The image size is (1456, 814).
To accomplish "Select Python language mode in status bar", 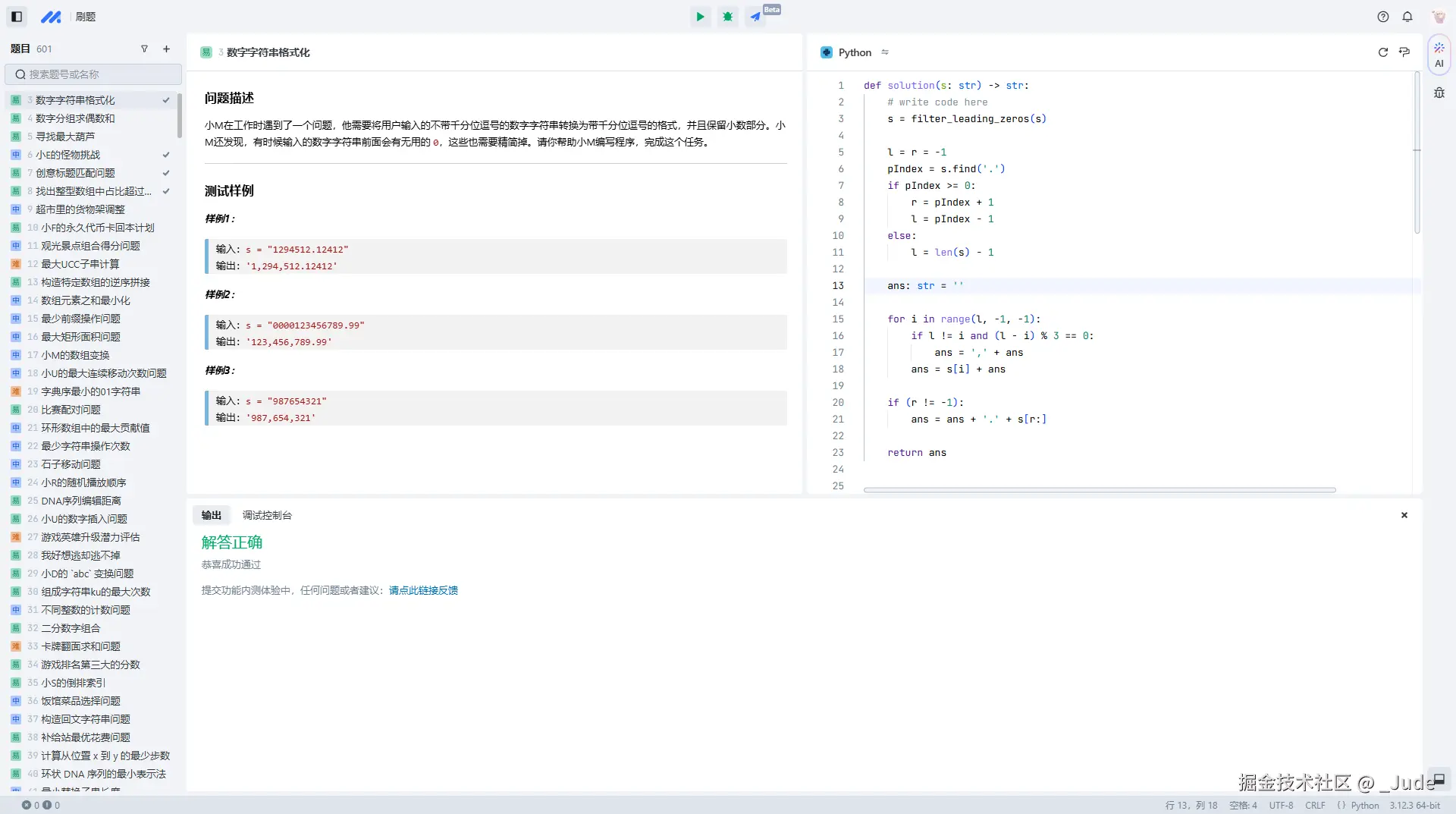I will tap(1358, 805).
